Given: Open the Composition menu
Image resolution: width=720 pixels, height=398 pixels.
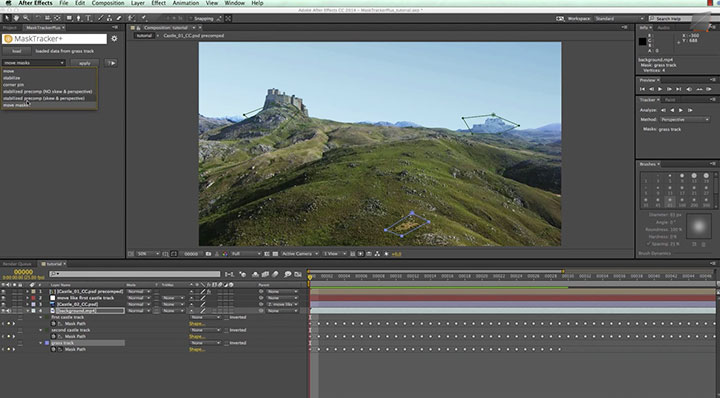Looking at the screenshot, I should pos(108,3).
